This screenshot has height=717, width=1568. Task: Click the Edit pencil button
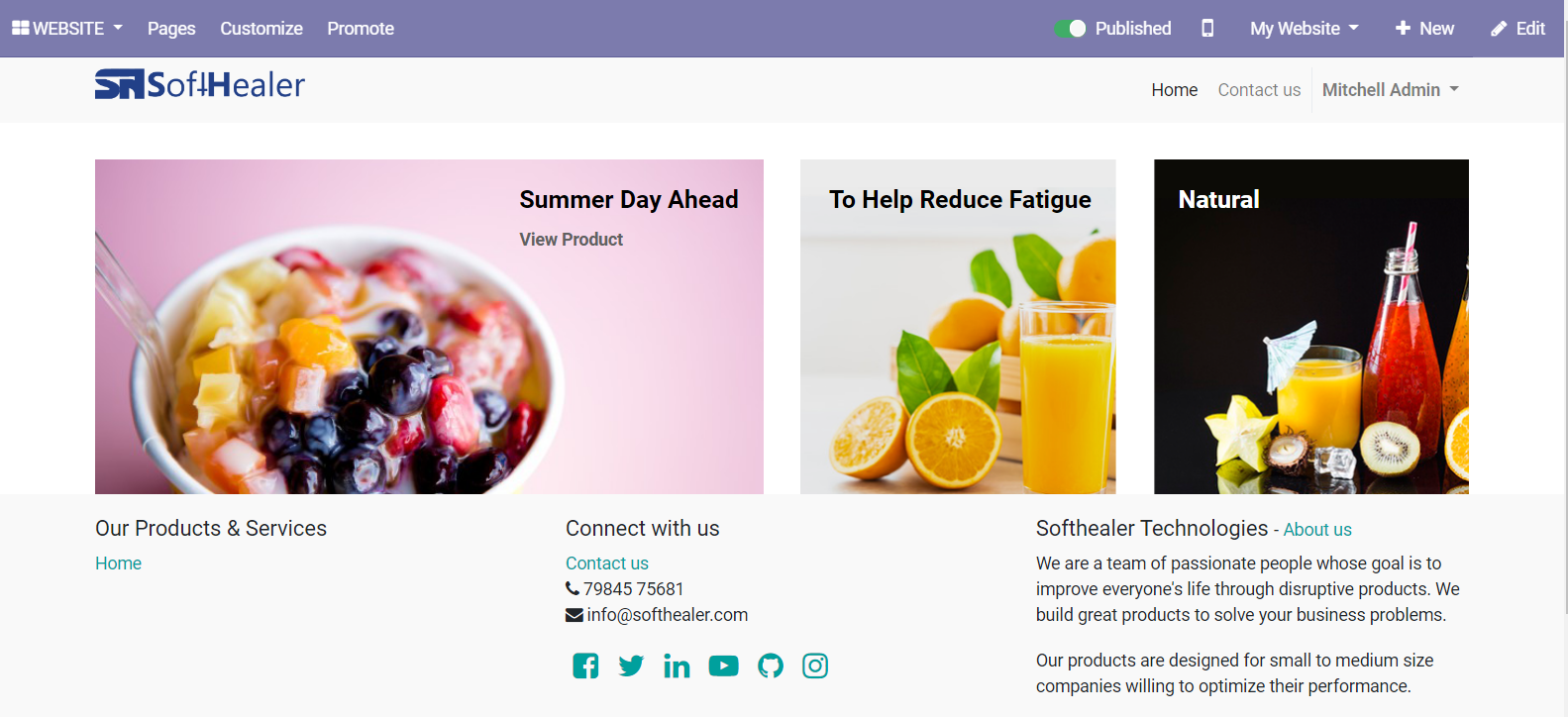coord(1518,28)
